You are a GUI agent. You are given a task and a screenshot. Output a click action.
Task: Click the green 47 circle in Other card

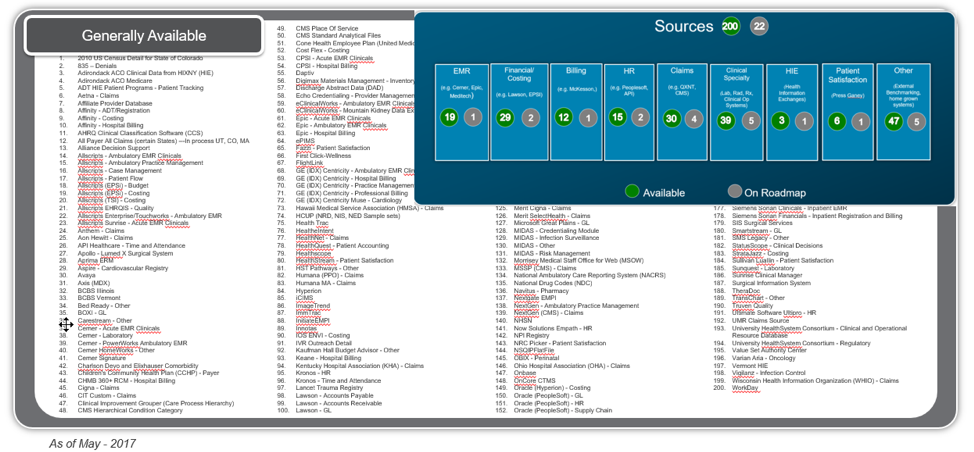coord(894,121)
